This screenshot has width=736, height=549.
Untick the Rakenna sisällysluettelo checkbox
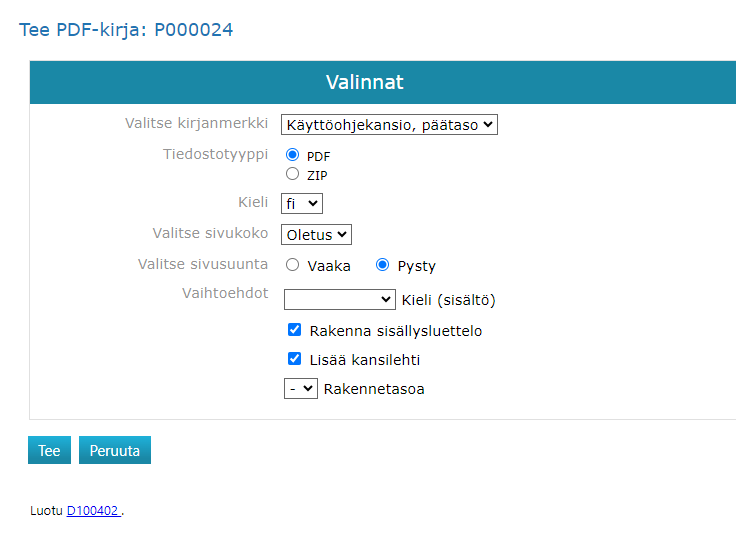[x=295, y=330]
